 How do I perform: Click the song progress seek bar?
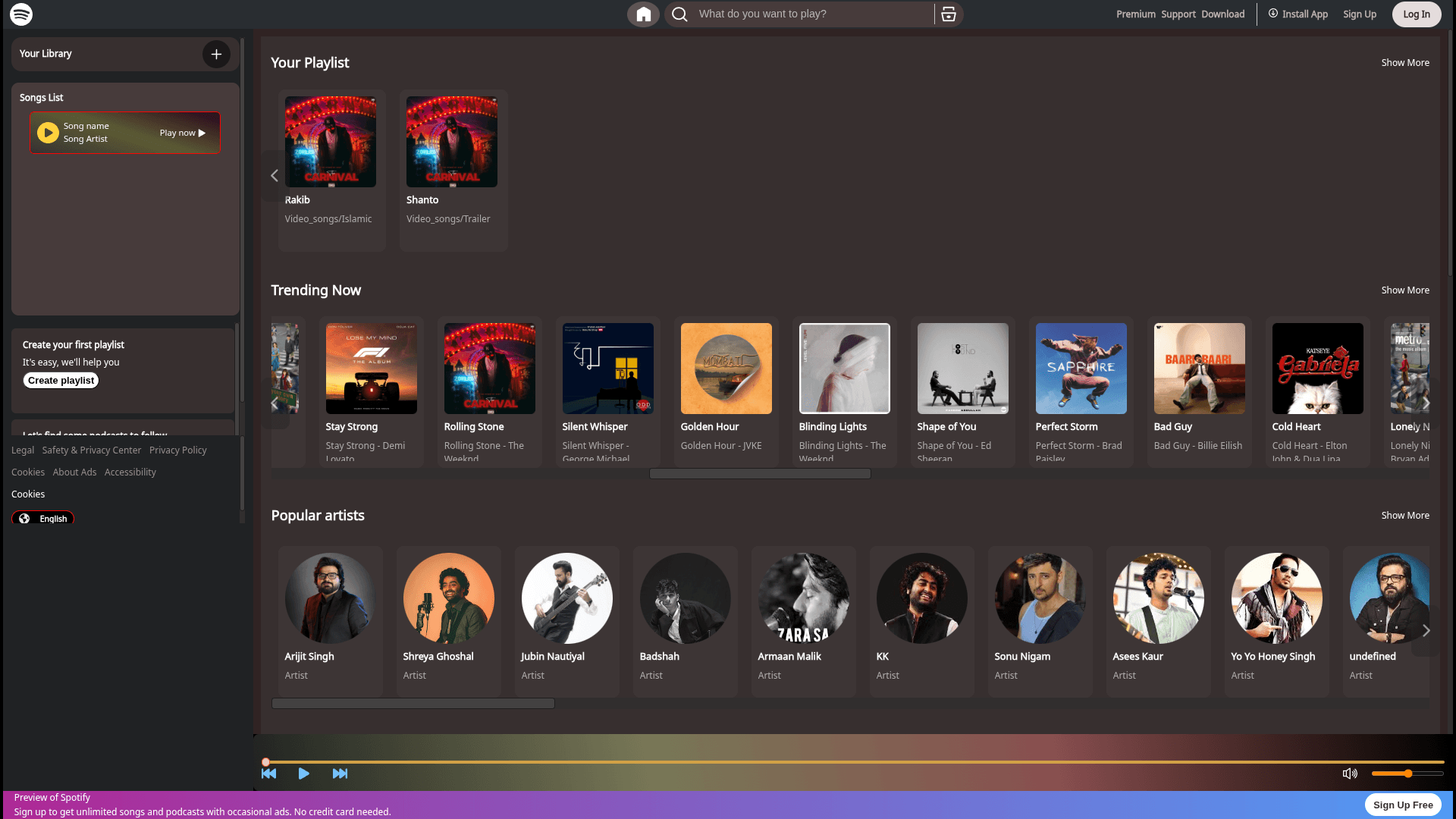coord(854,762)
